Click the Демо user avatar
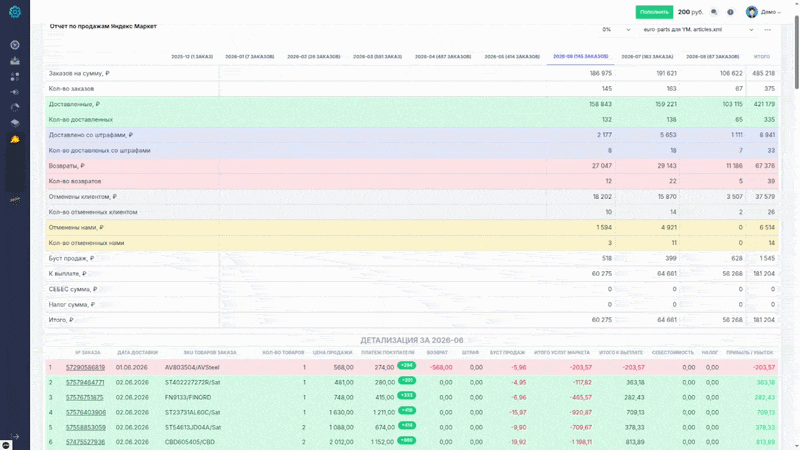Image resolution: width=800 pixels, height=450 pixels. pos(752,12)
